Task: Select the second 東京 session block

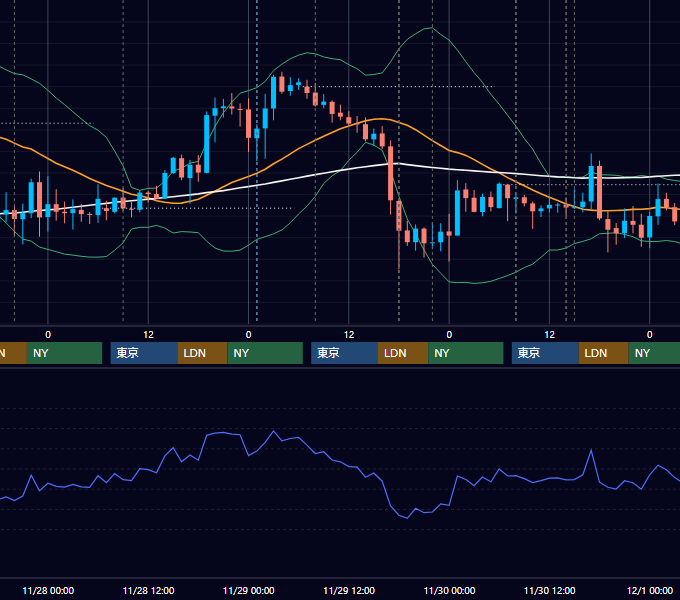Action: click(x=345, y=353)
